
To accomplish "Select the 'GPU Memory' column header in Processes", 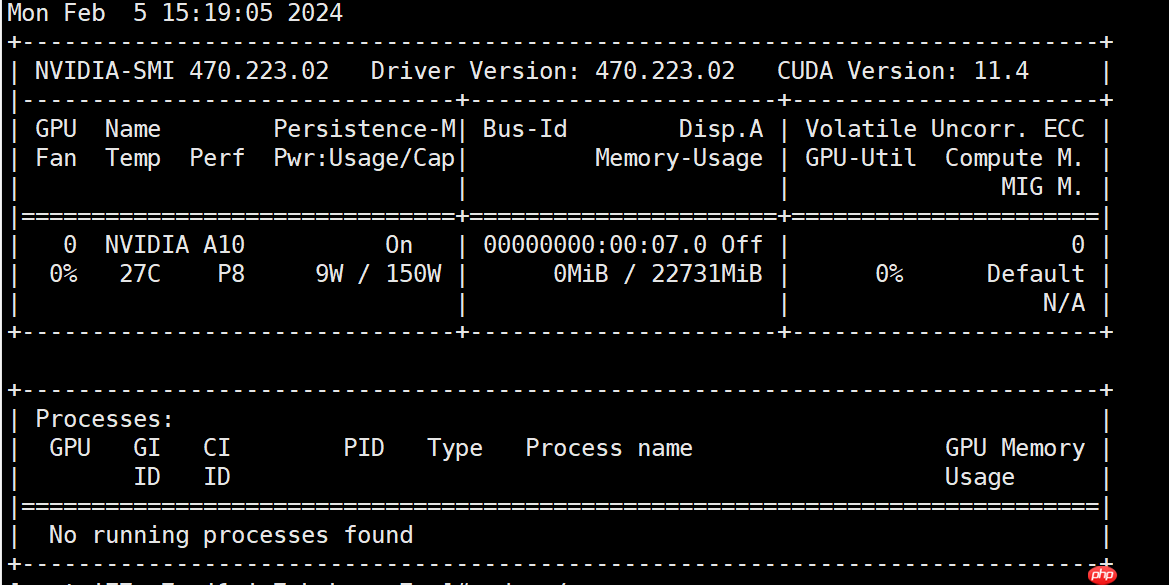I will [1015, 449].
